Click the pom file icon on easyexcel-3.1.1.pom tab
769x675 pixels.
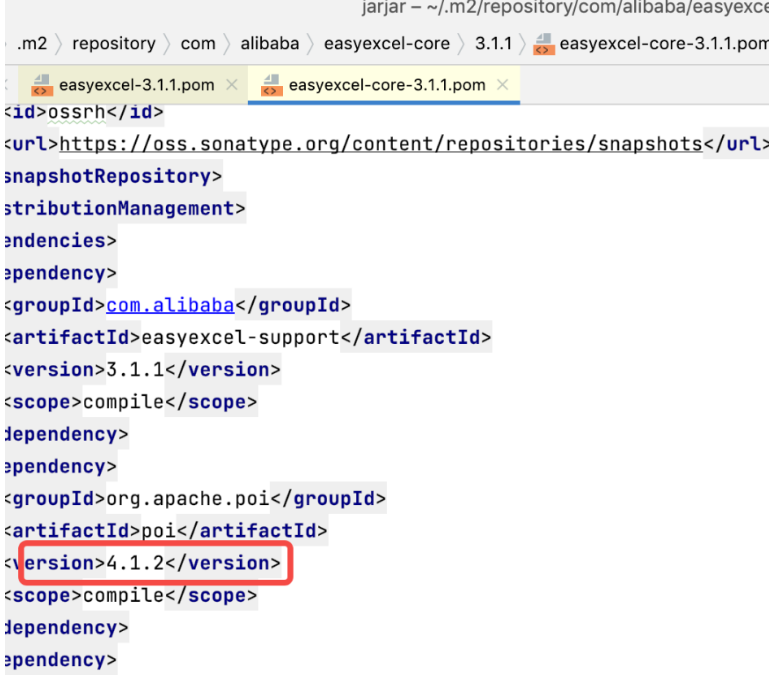(42, 85)
